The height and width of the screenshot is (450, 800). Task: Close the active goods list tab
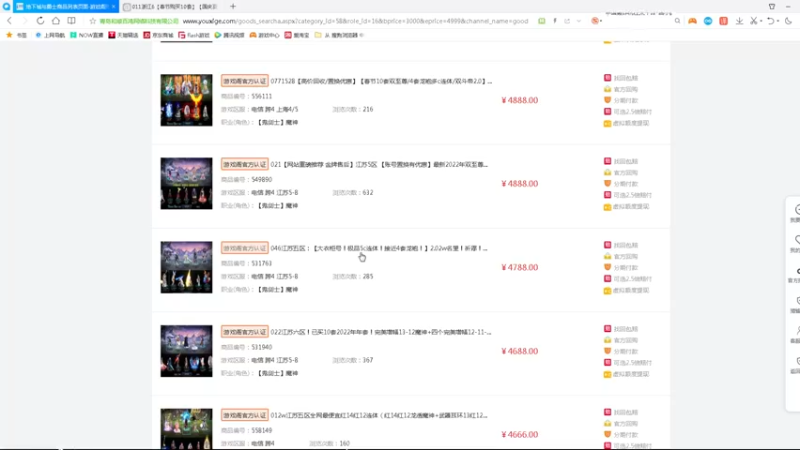click(113, 7)
